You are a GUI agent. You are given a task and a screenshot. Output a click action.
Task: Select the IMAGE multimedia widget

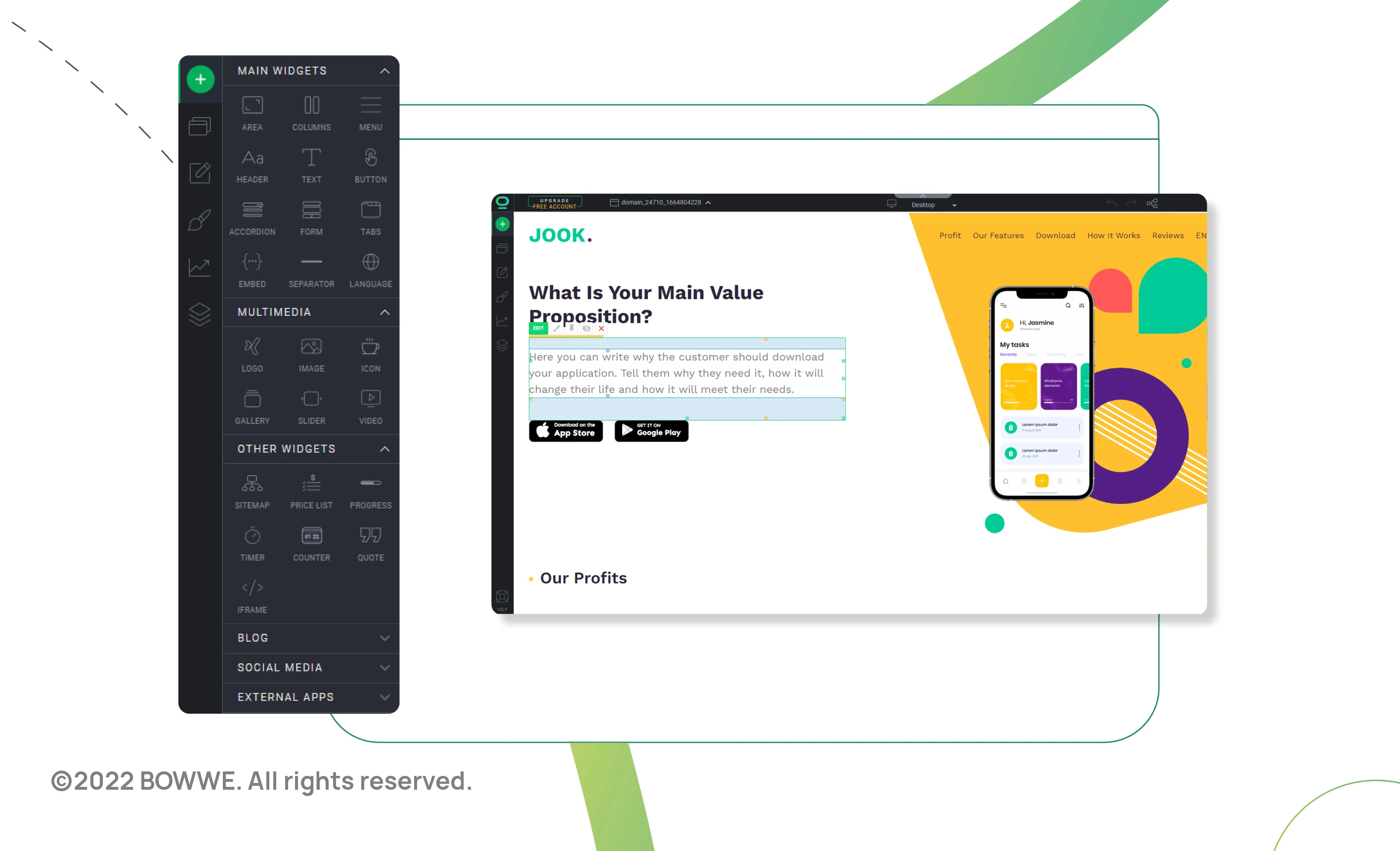311,354
